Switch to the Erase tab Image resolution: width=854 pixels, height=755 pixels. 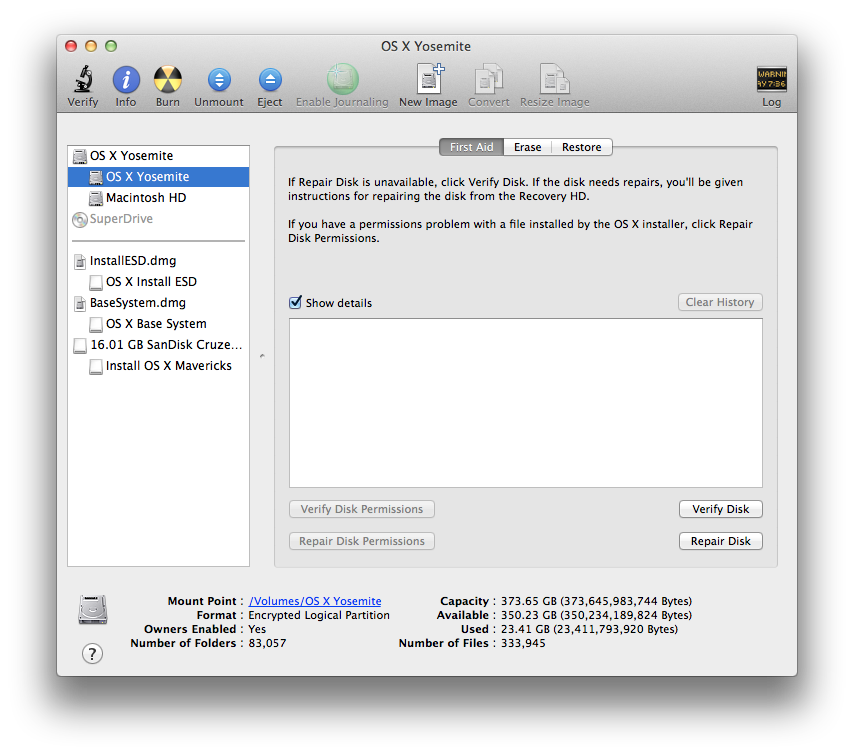(x=528, y=147)
